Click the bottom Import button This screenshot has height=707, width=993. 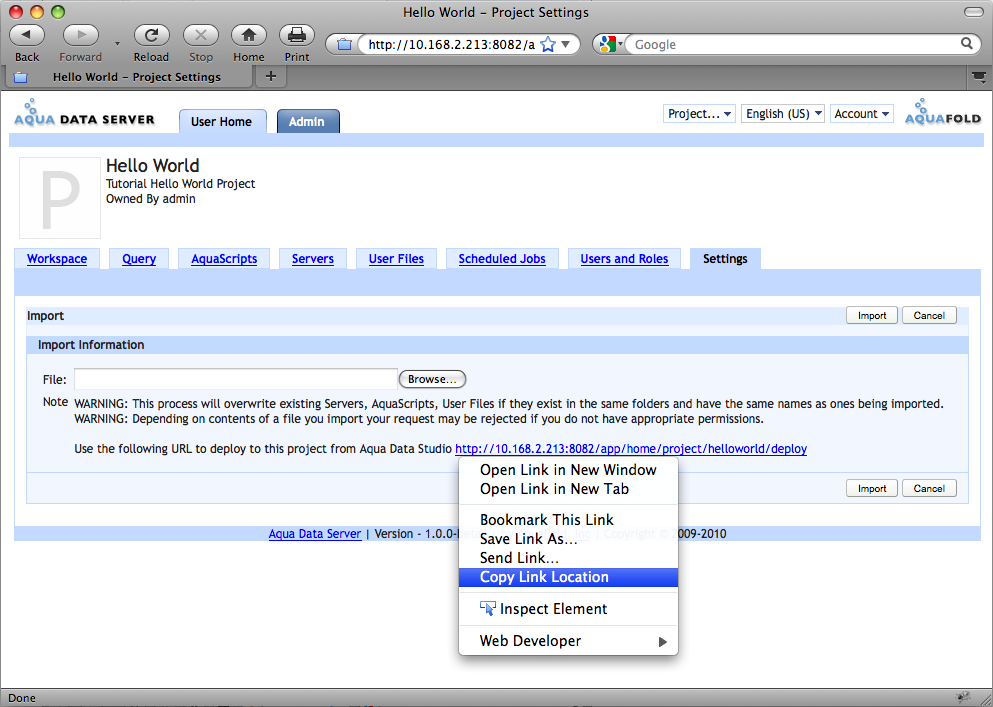[872, 488]
